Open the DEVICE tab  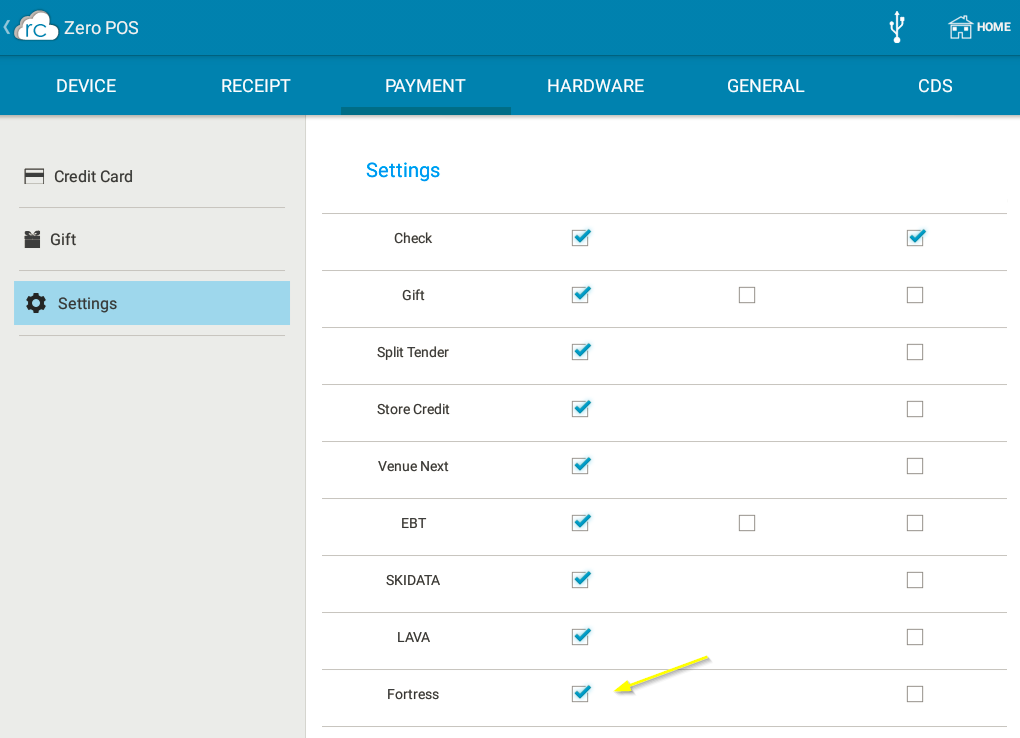click(86, 86)
